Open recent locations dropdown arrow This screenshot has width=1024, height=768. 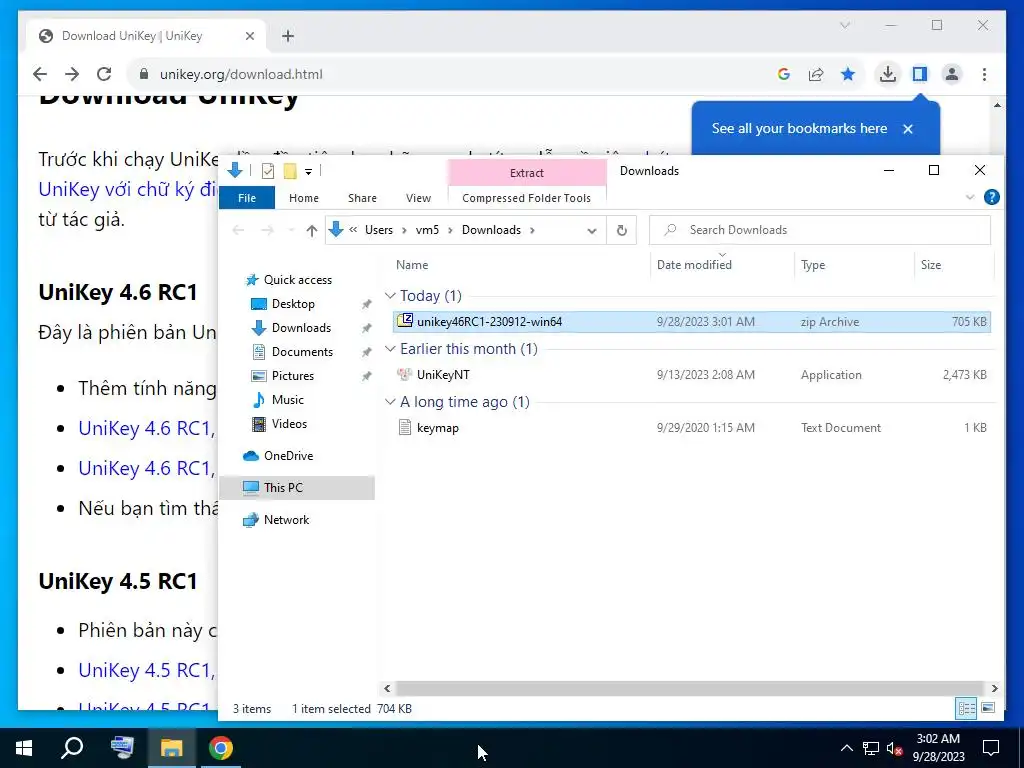tap(291, 230)
